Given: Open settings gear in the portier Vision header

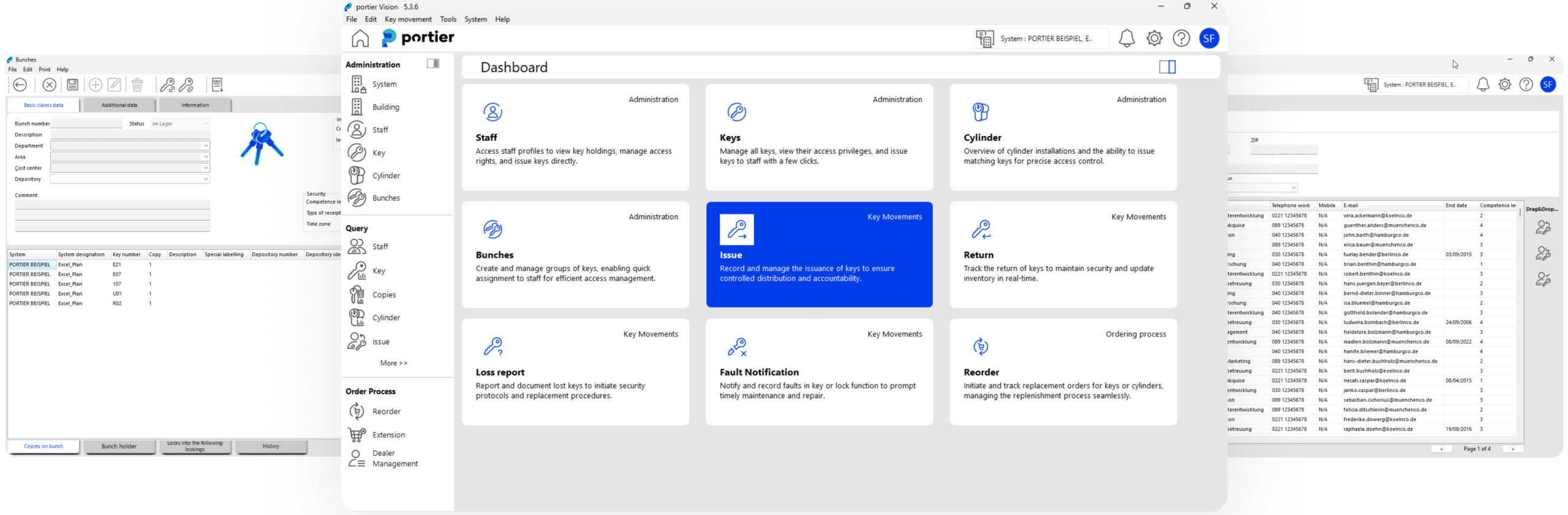Looking at the screenshot, I should tap(1154, 39).
